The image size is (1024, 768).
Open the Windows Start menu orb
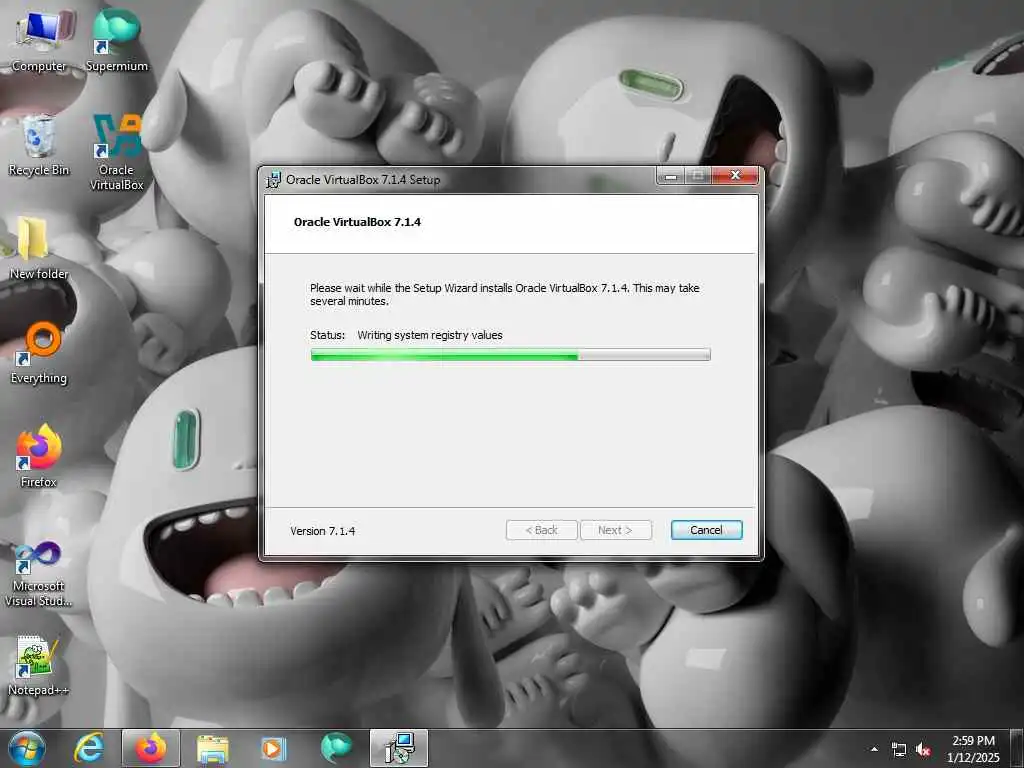27,748
